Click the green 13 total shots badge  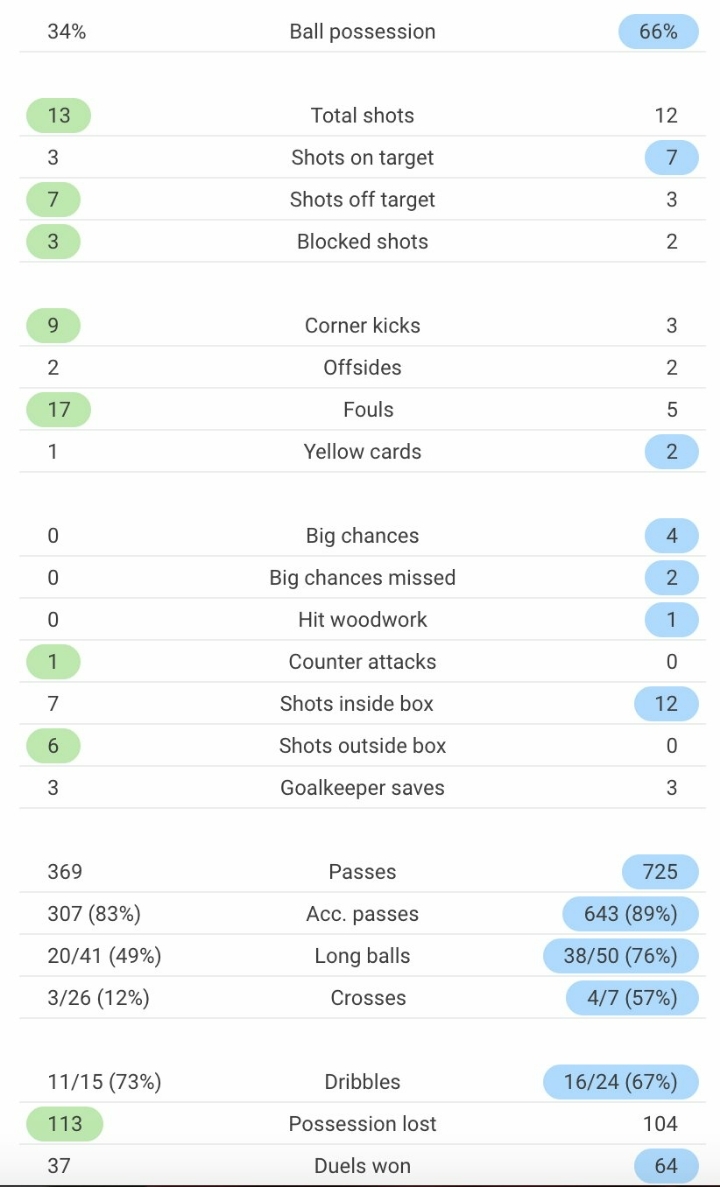(59, 116)
